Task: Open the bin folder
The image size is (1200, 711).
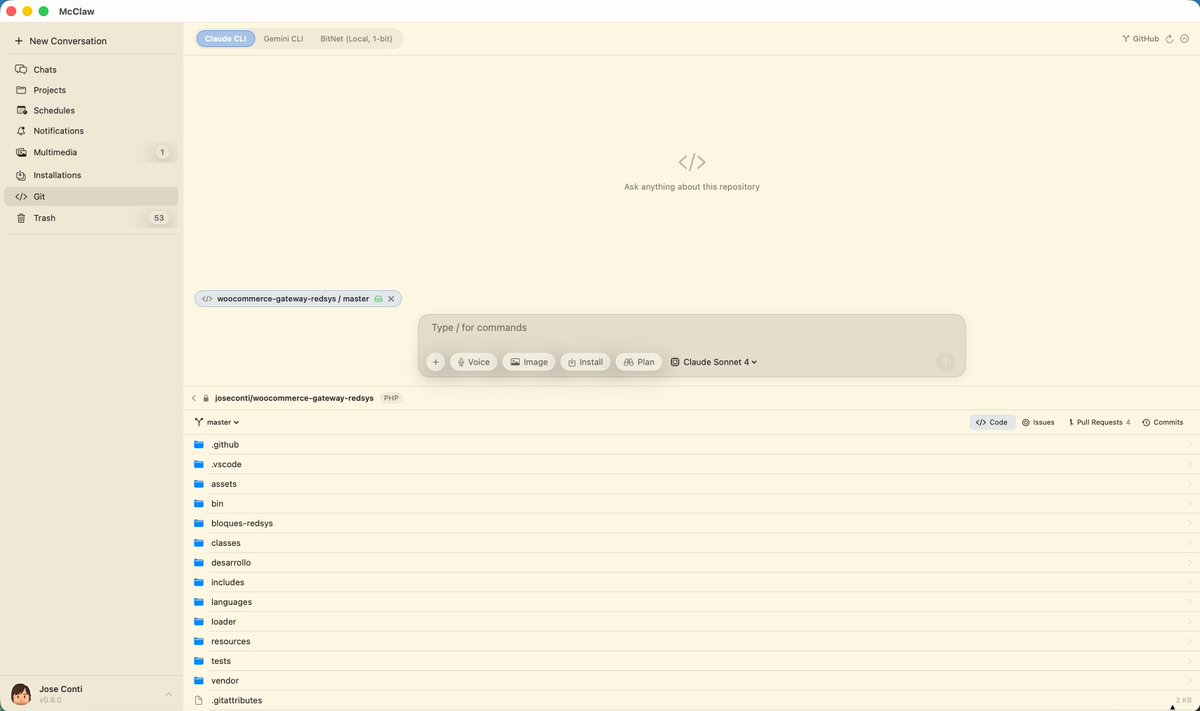Action: [691, 504]
